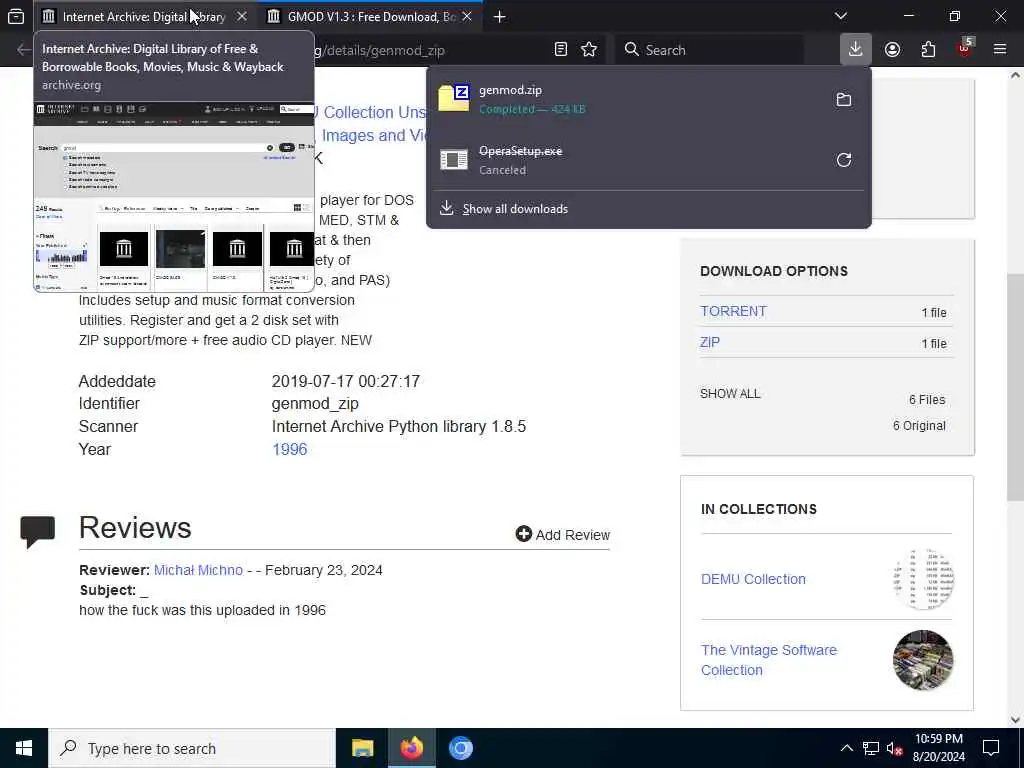
Task: Open the Firefox account icon
Action: pyautogui.click(x=892, y=49)
